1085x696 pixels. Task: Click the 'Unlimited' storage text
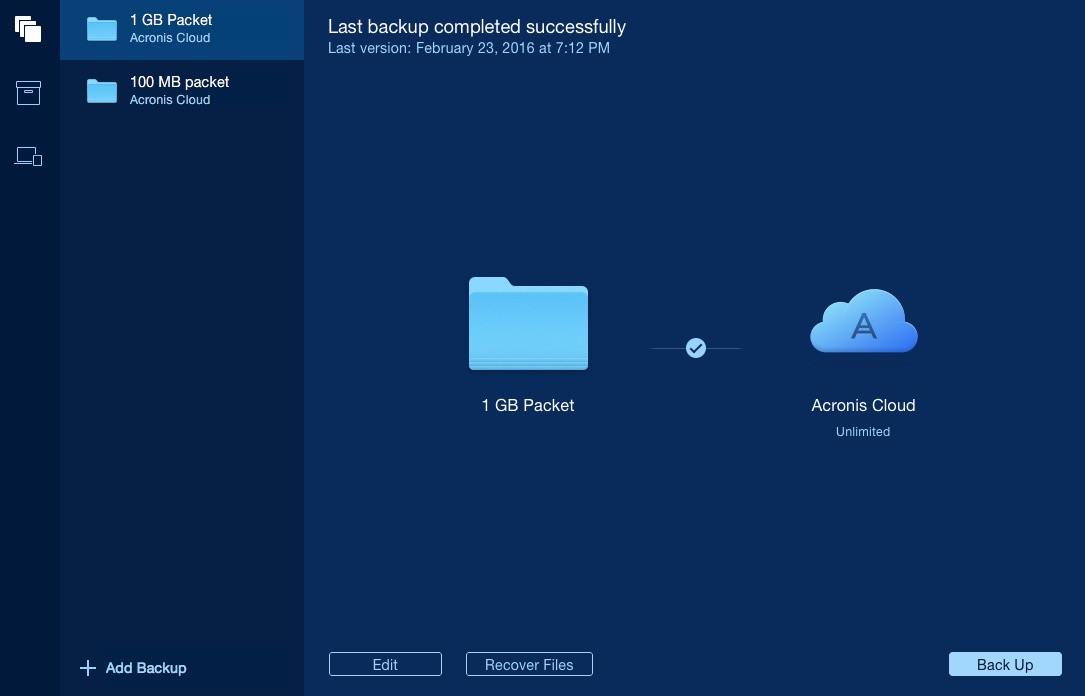tap(863, 432)
